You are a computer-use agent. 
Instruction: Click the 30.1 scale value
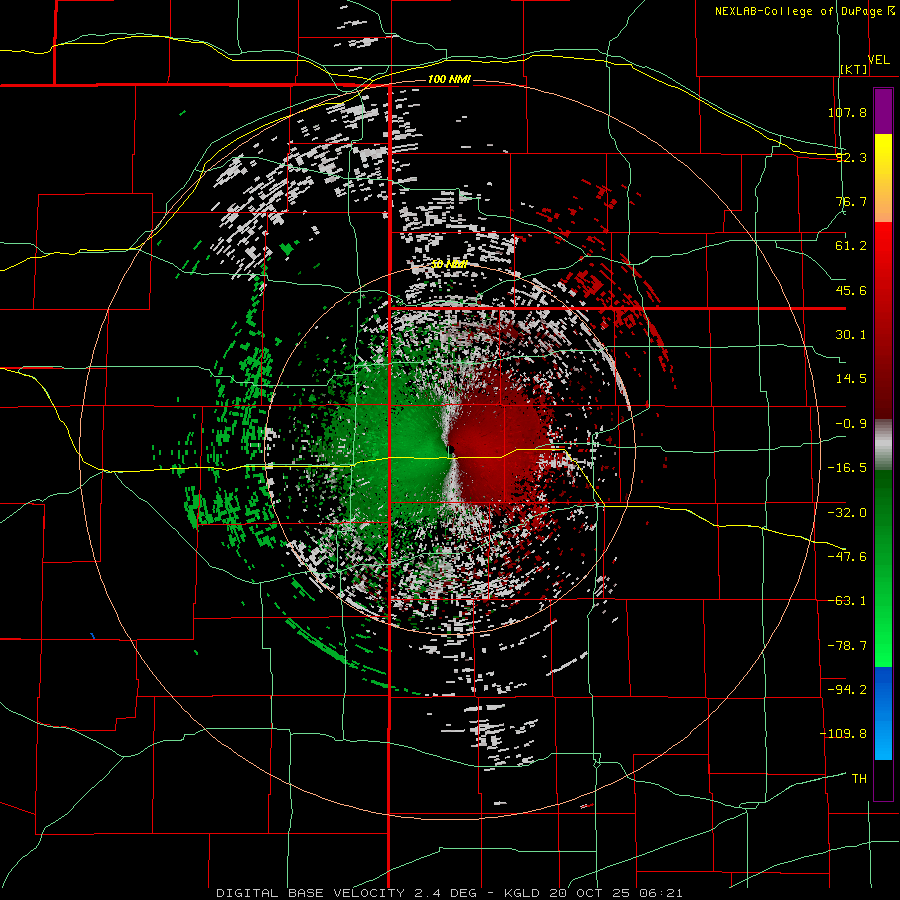851,335
